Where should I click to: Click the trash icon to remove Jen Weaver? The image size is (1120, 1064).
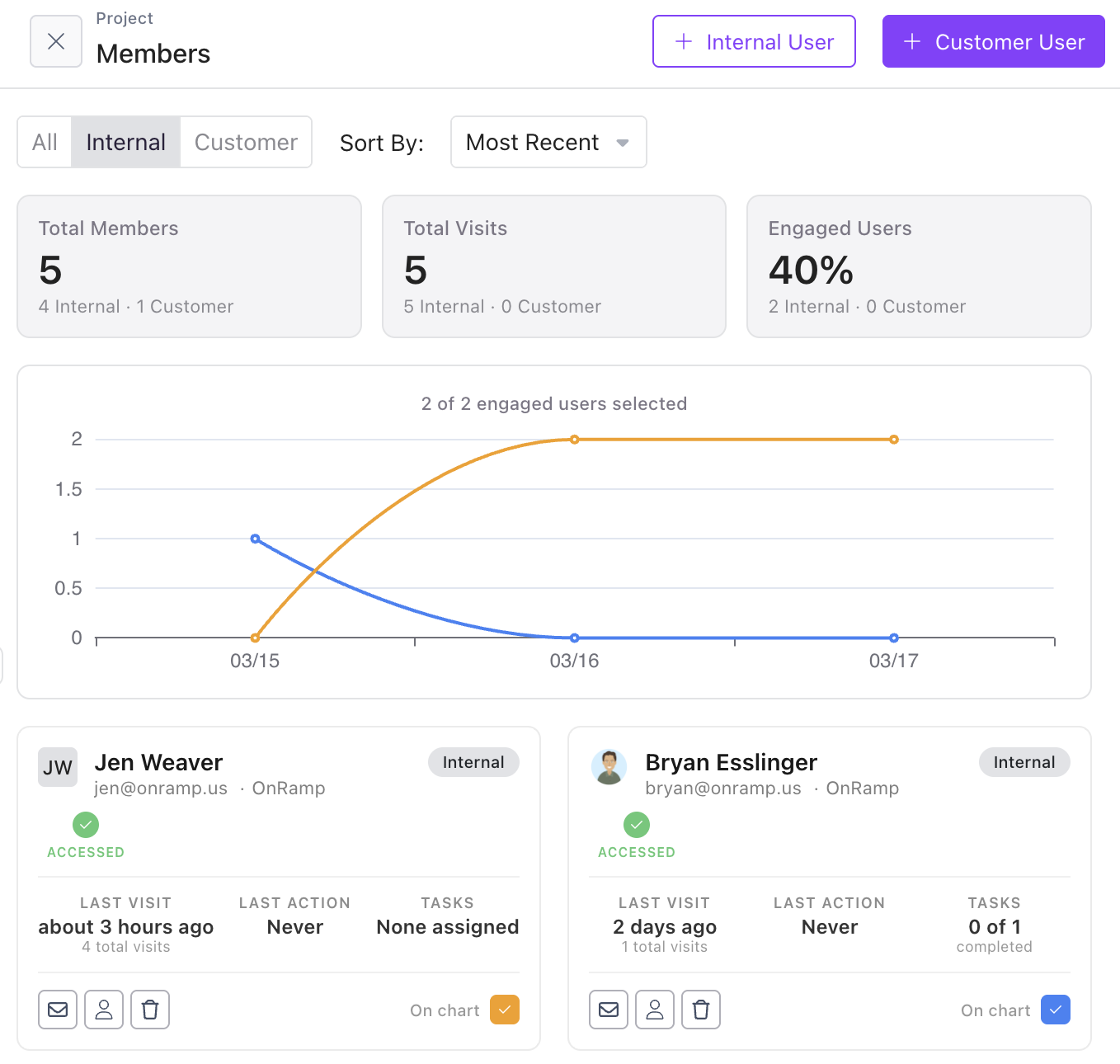click(149, 1010)
